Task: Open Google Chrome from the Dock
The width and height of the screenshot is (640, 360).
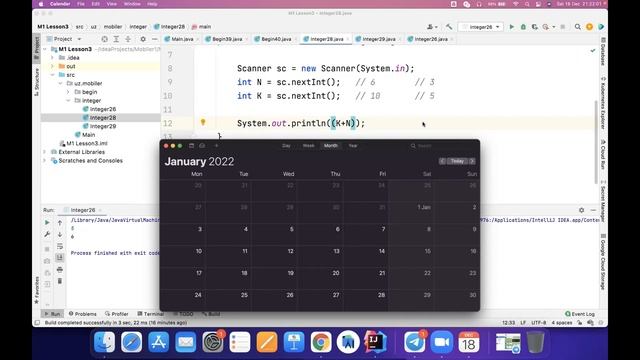Action: [x=321, y=342]
